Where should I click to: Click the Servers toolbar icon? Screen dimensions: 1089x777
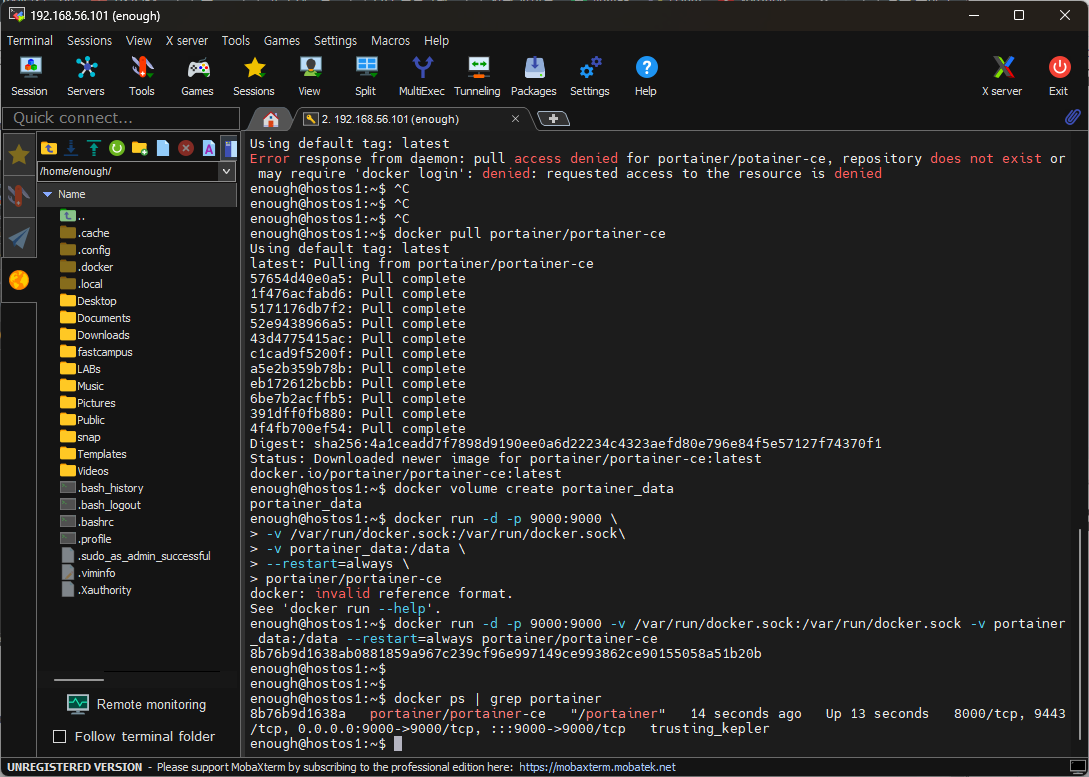(85, 76)
